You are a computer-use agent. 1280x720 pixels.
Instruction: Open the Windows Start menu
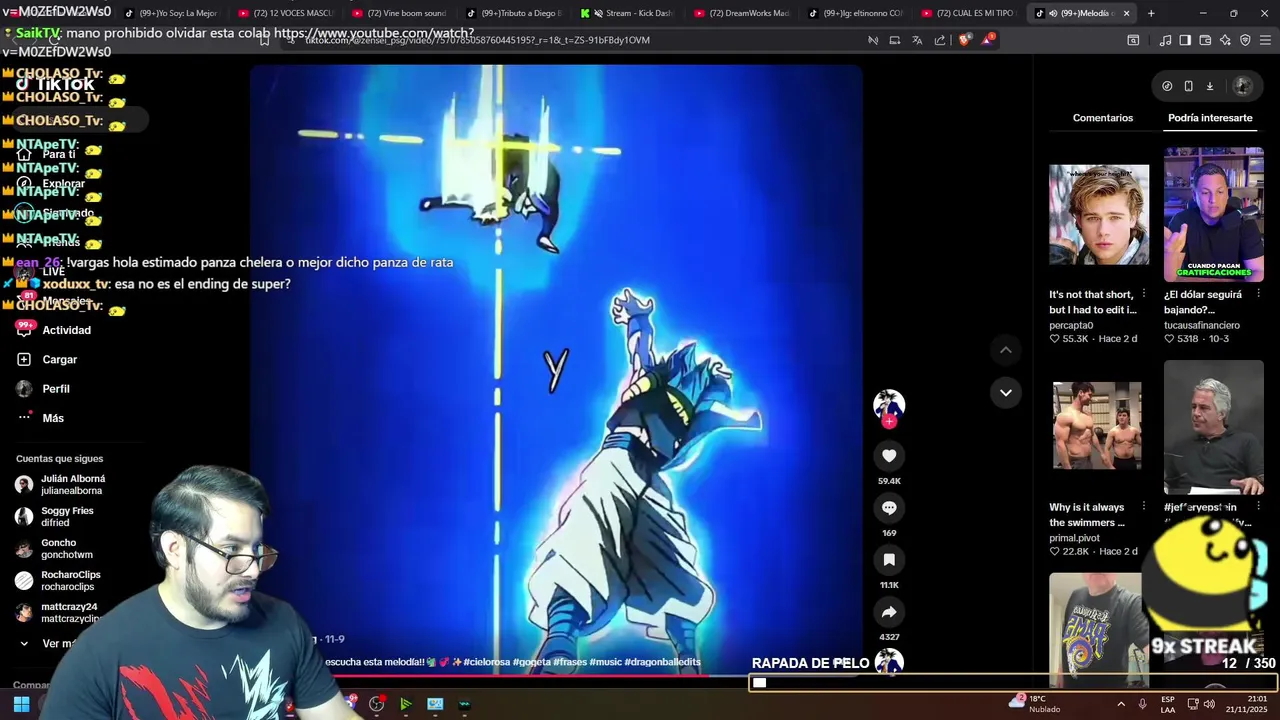tap(21, 704)
